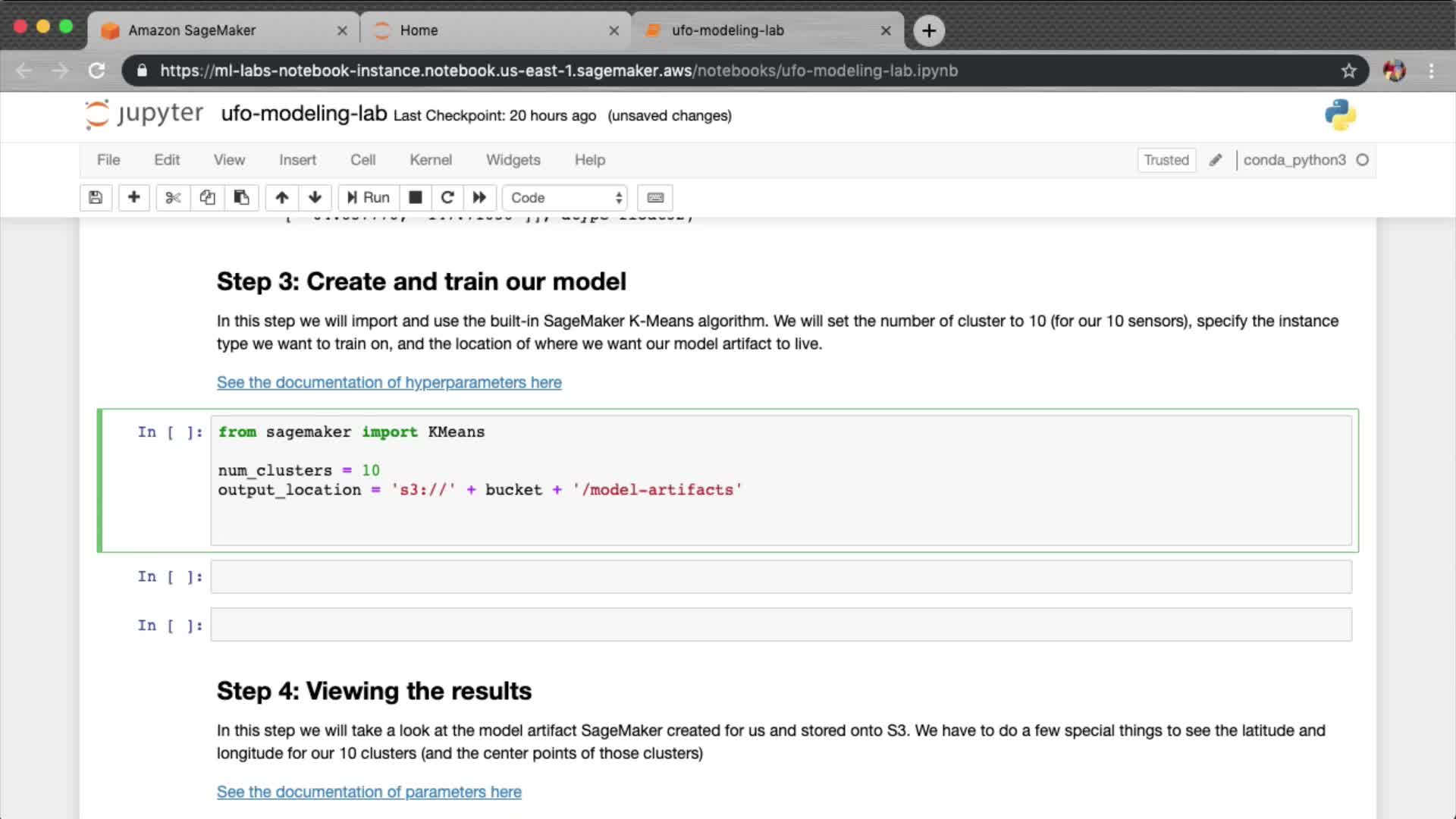Paste cells below icon

tap(241, 198)
